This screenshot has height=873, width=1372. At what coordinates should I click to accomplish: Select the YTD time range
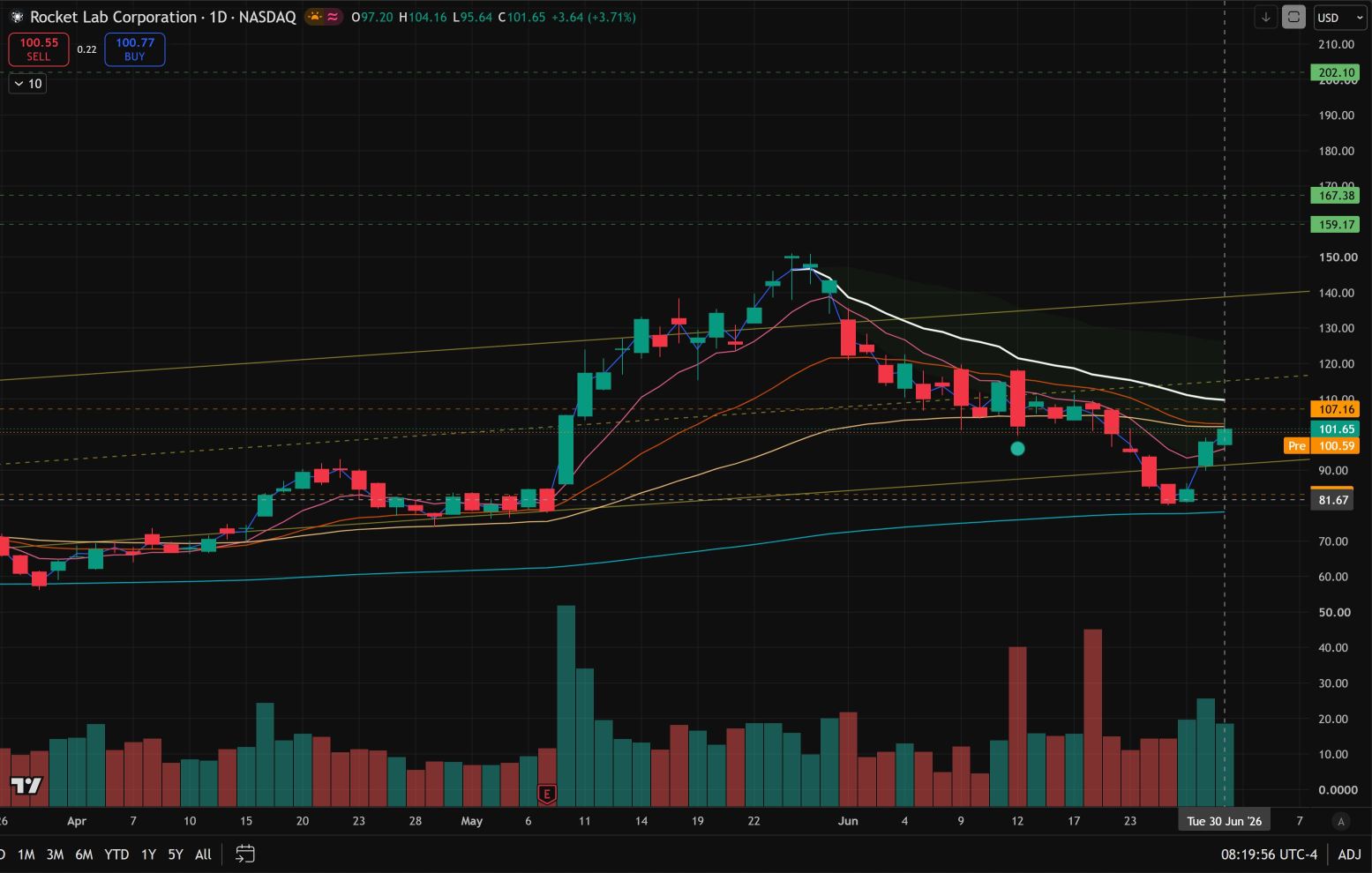[116, 854]
